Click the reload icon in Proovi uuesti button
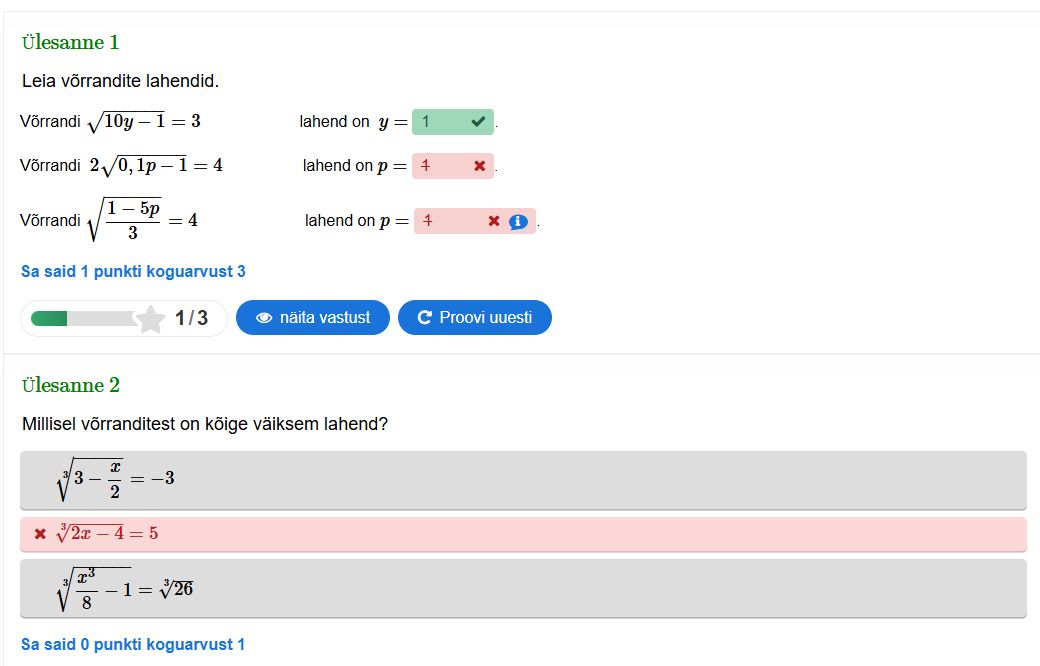The width and height of the screenshot is (1040, 666). click(x=424, y=318)
